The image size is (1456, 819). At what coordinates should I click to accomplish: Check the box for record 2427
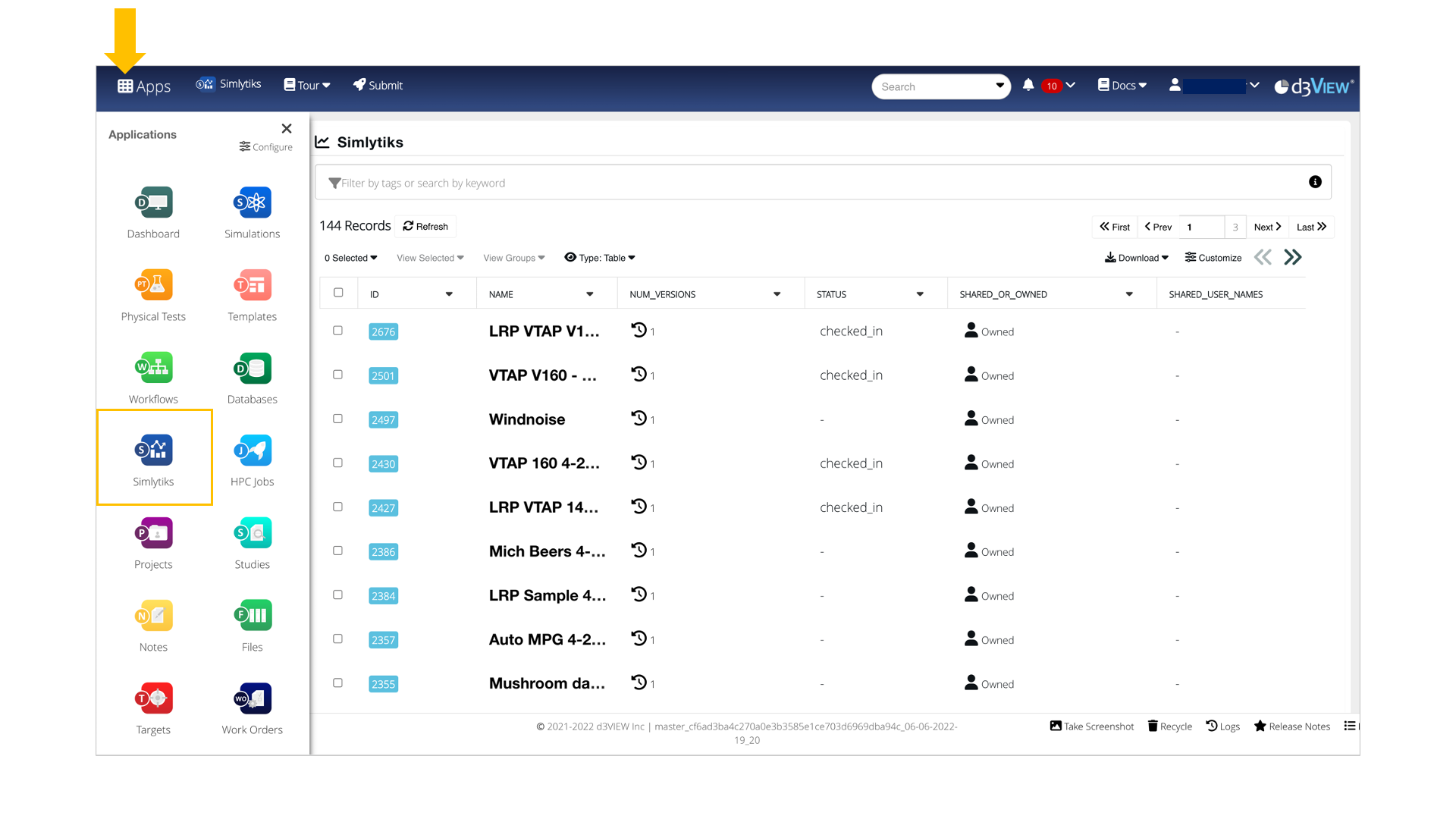[x=338, y=507]
